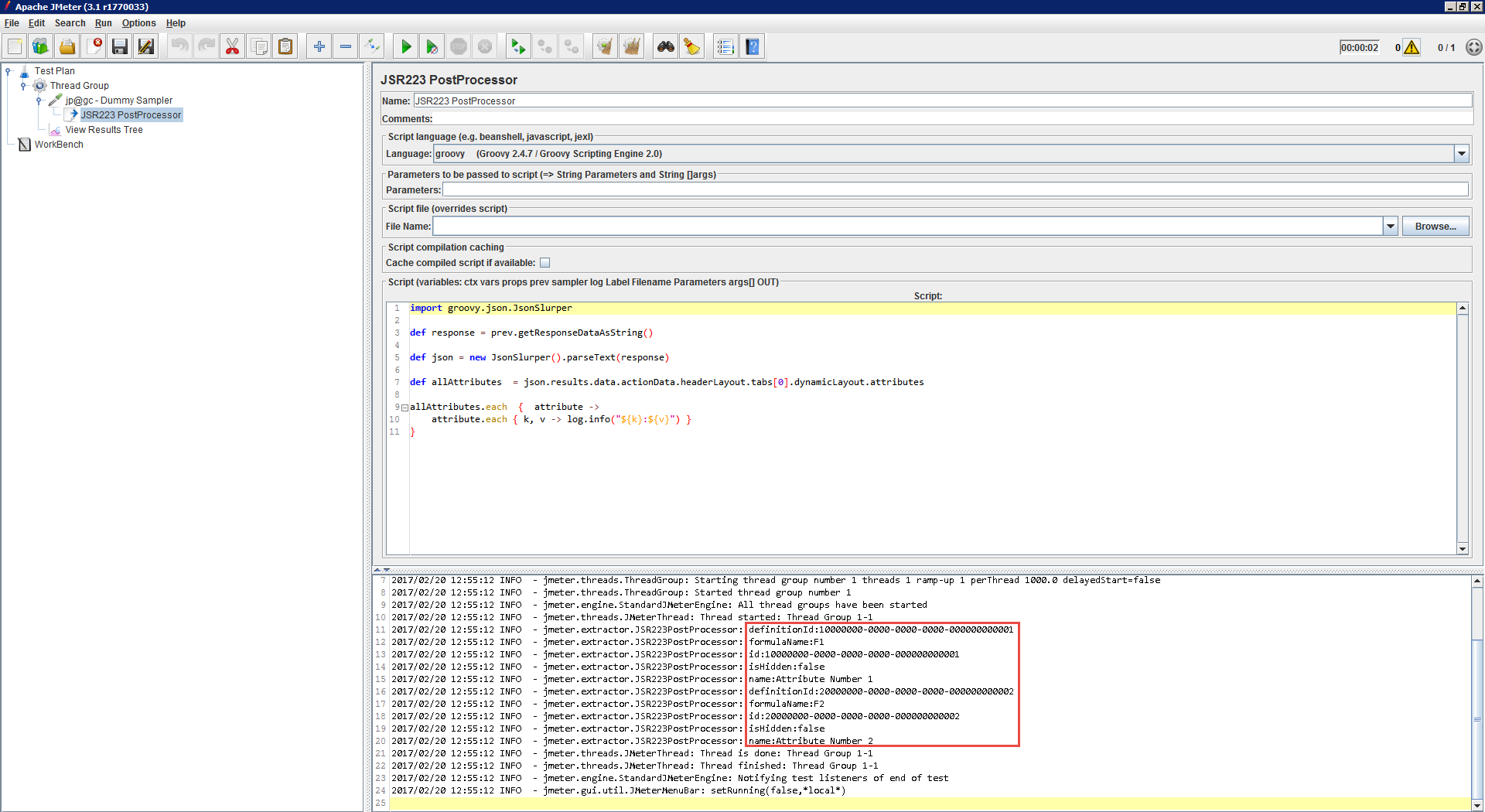Click the log panel scroll-up arrow
The width and height of the screenshot is (1485, 812).
coord(1477,581)
